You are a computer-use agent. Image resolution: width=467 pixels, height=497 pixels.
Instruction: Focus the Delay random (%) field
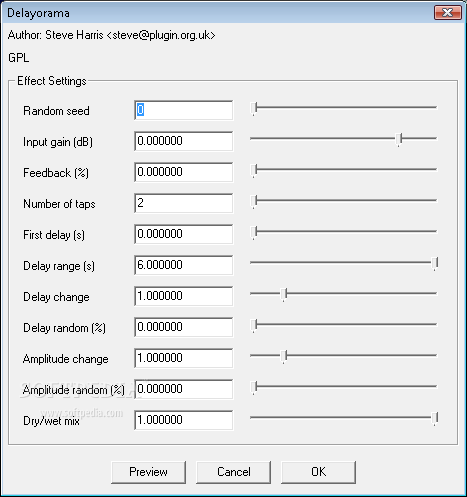click(184, 327)
